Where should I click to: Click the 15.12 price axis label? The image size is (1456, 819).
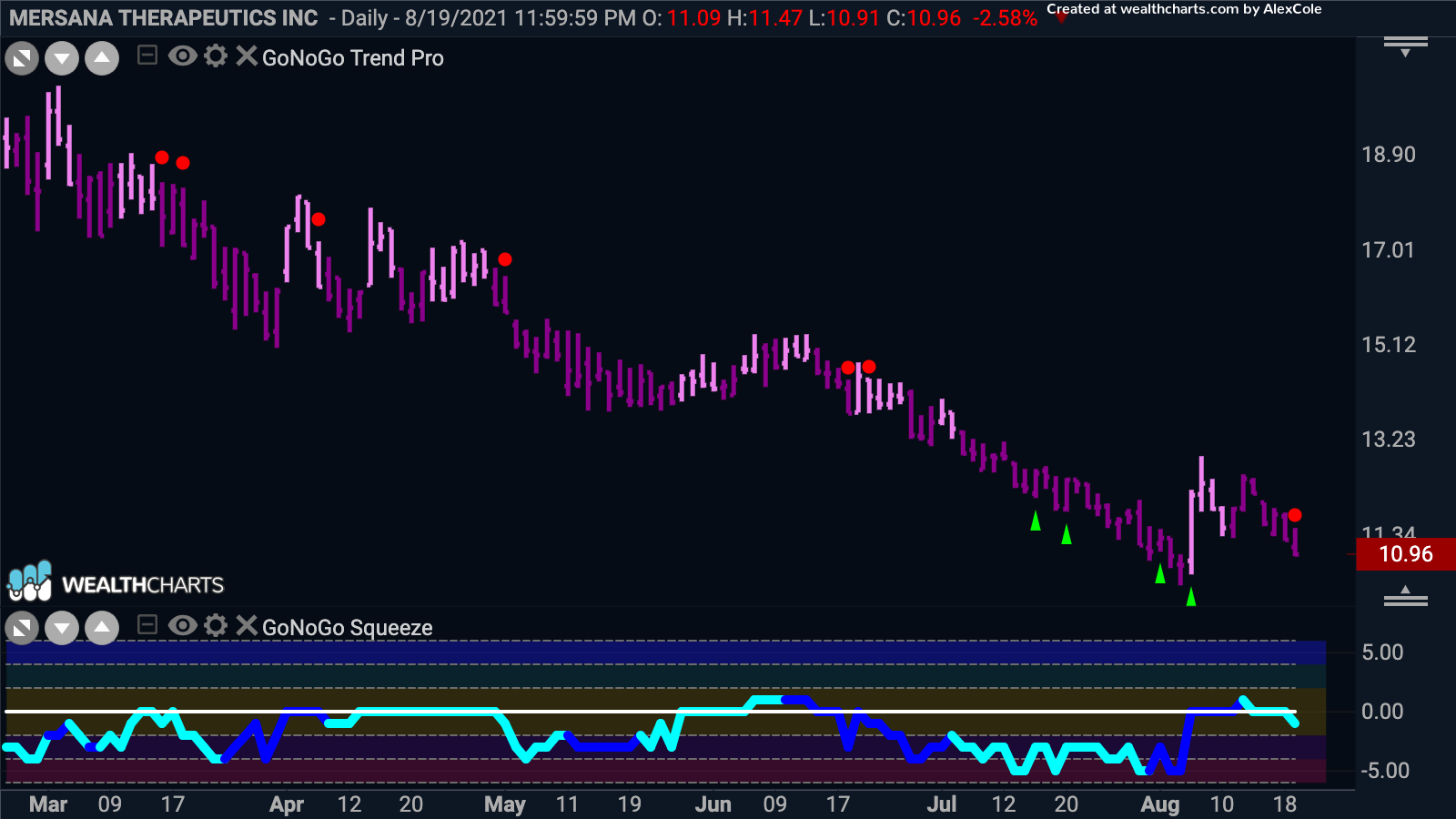point(1389,345)
